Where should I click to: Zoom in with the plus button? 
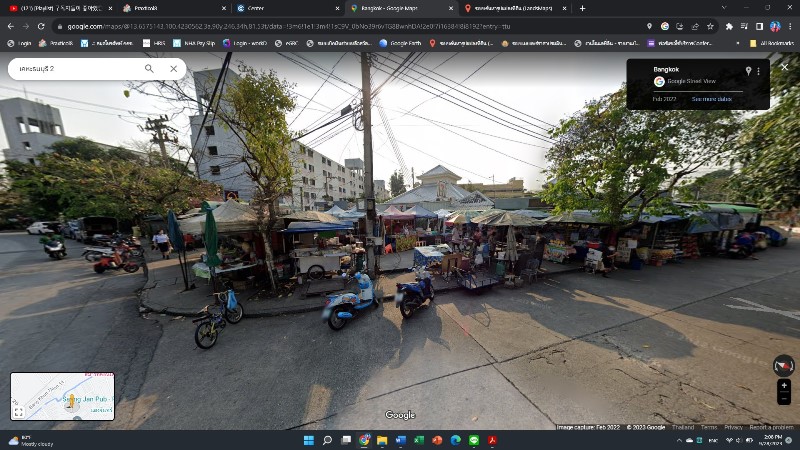(x=784, y=386)
